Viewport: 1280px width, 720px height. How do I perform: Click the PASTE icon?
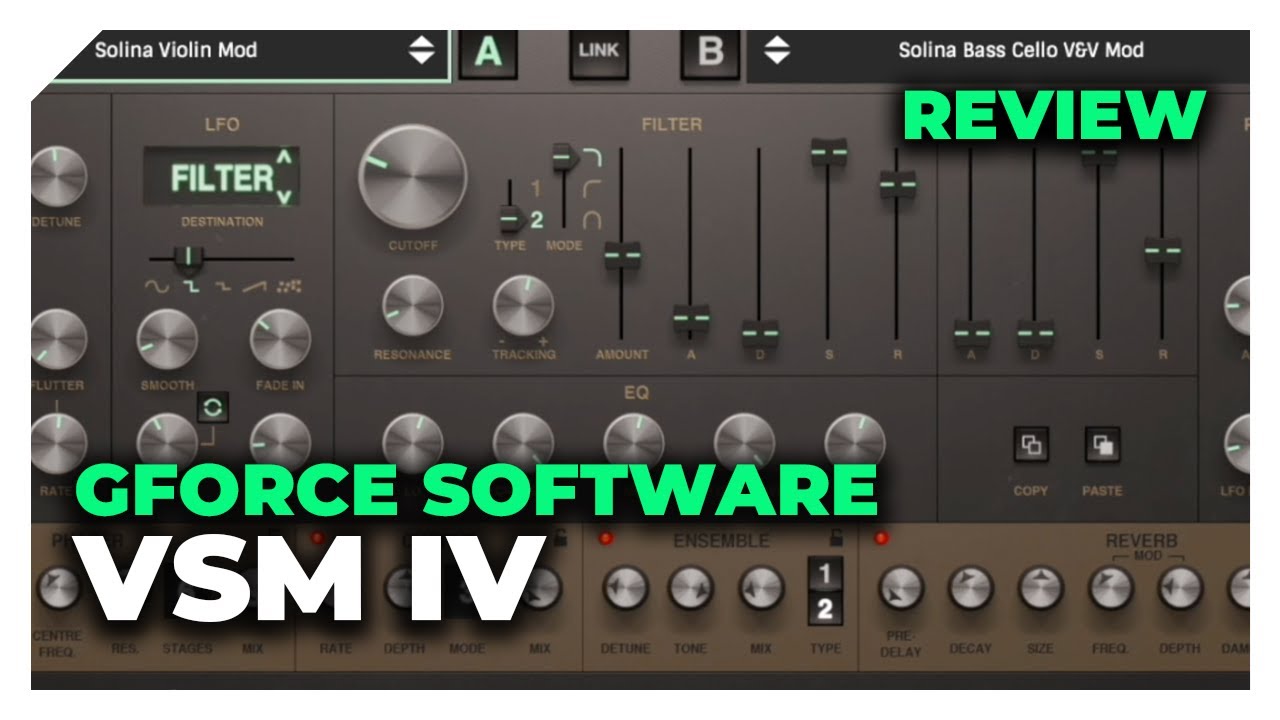tap(1102, 445)
